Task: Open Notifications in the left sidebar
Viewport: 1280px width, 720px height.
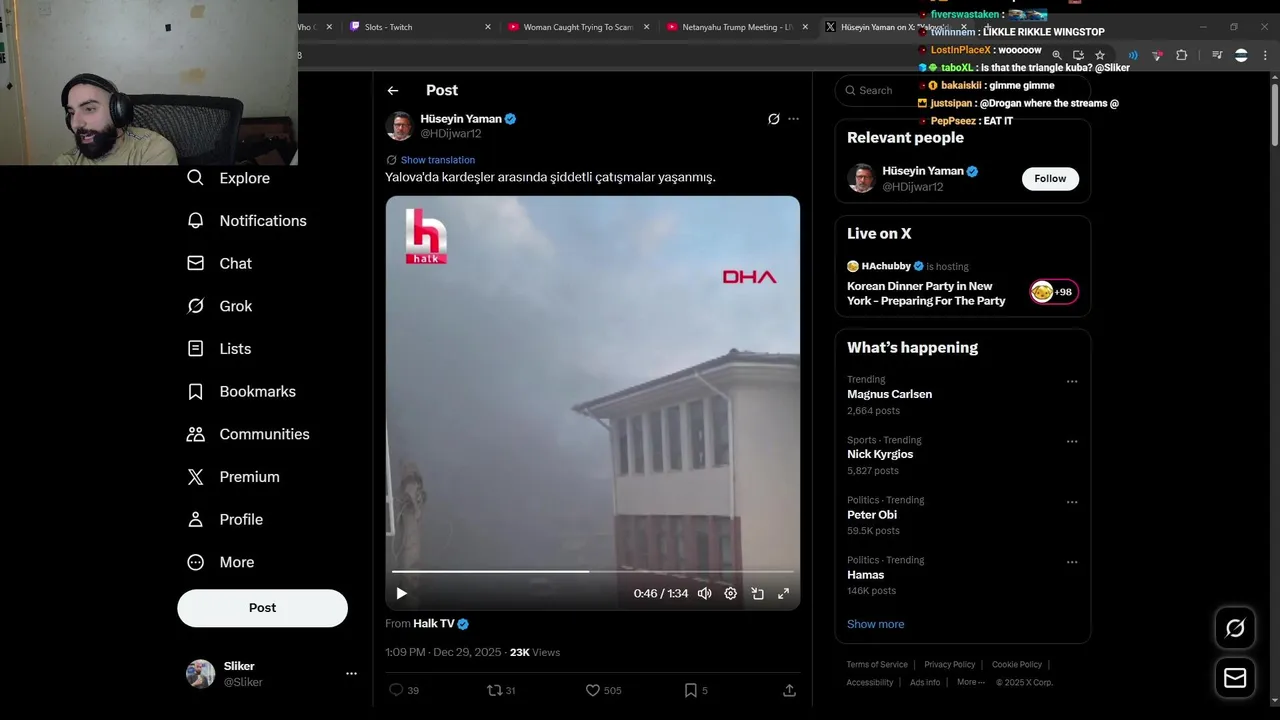Action: coord(247,221)
